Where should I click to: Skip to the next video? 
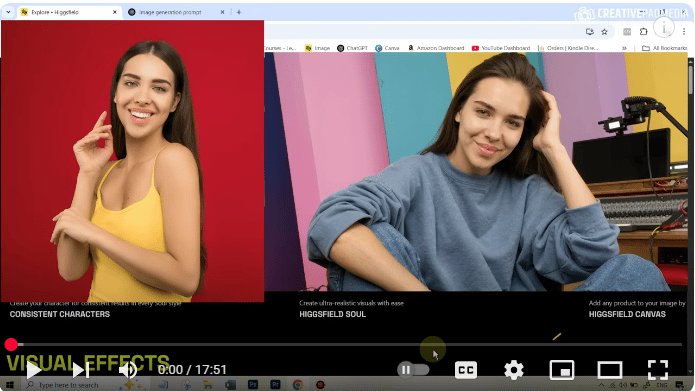[81, 370]
